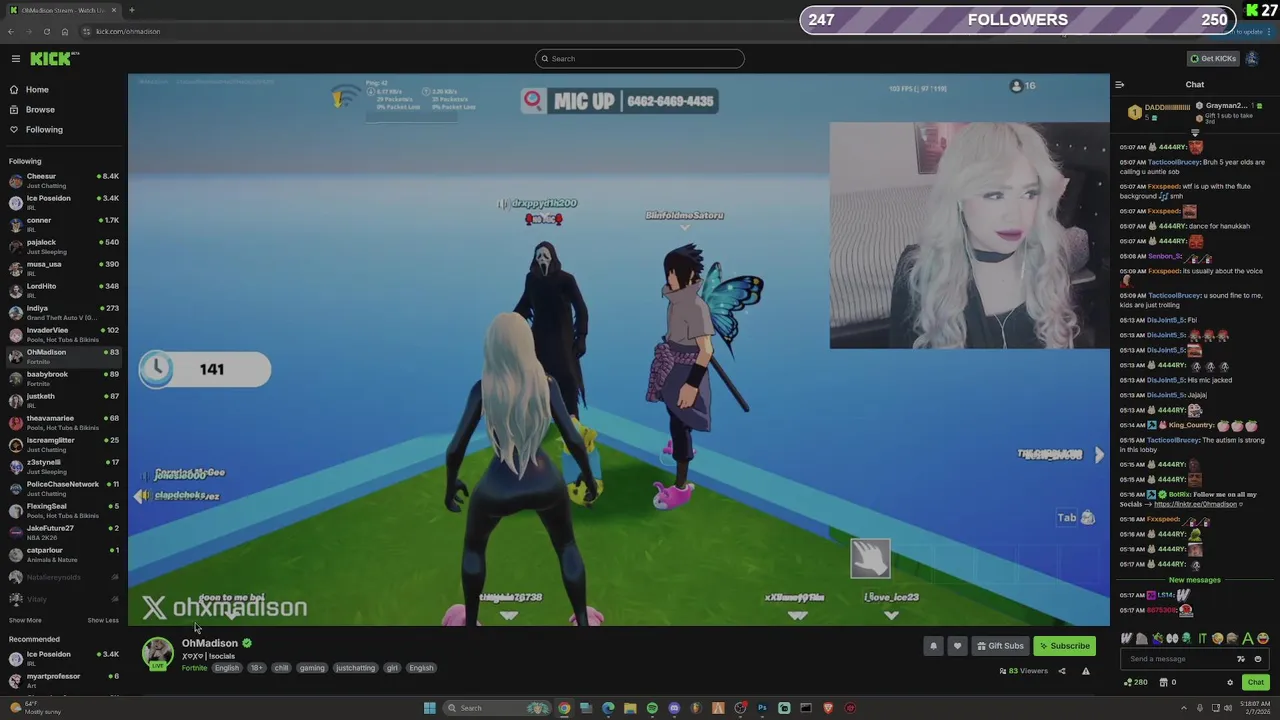The width and height of the screenshot is (1280, 720).
Task: Open InvaderVie channel in sidebar
Action: (x=63, y=335)
